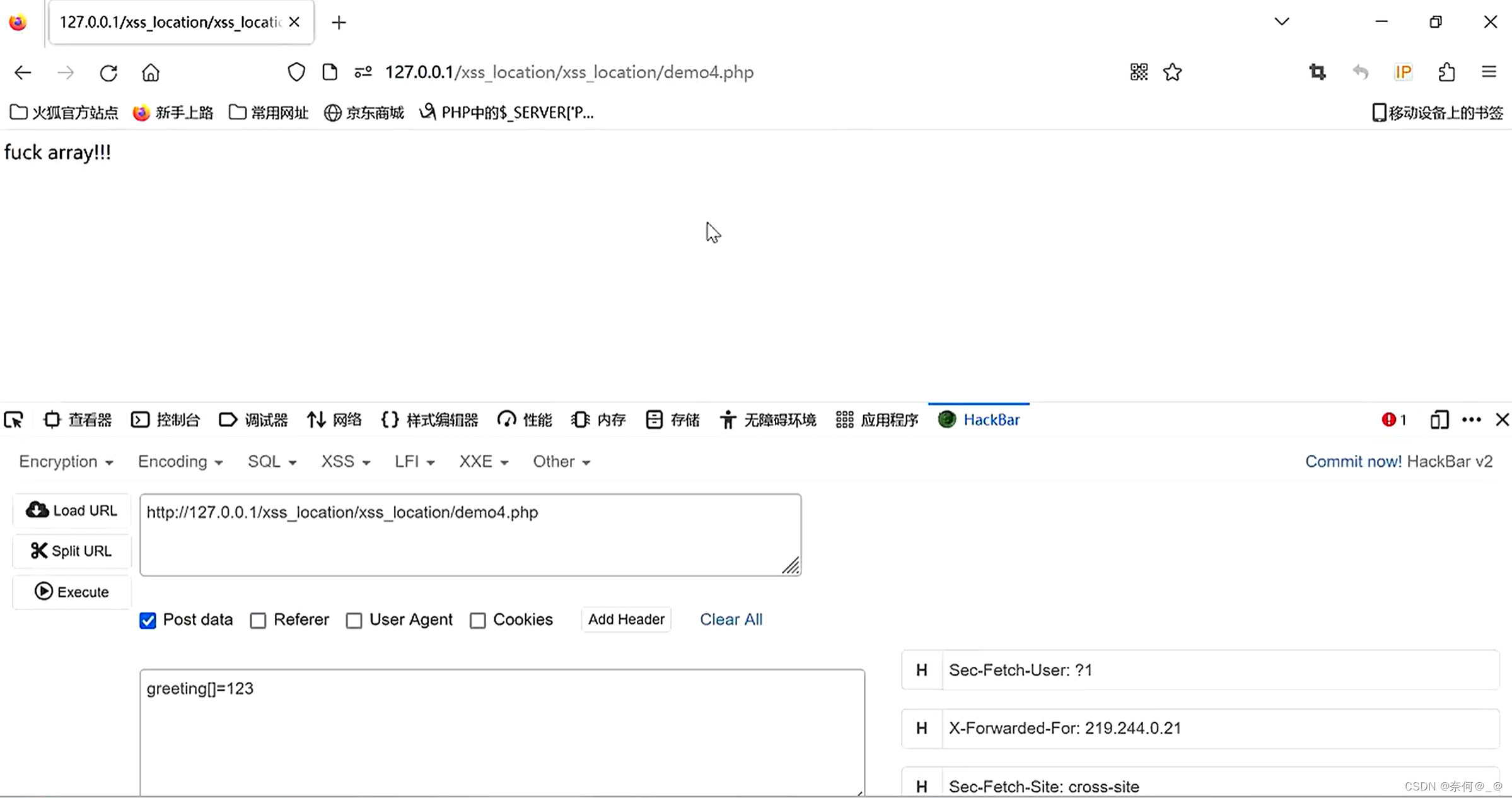
Task: Uncheck the Post data checkbox
Action: tap(148, 621)
